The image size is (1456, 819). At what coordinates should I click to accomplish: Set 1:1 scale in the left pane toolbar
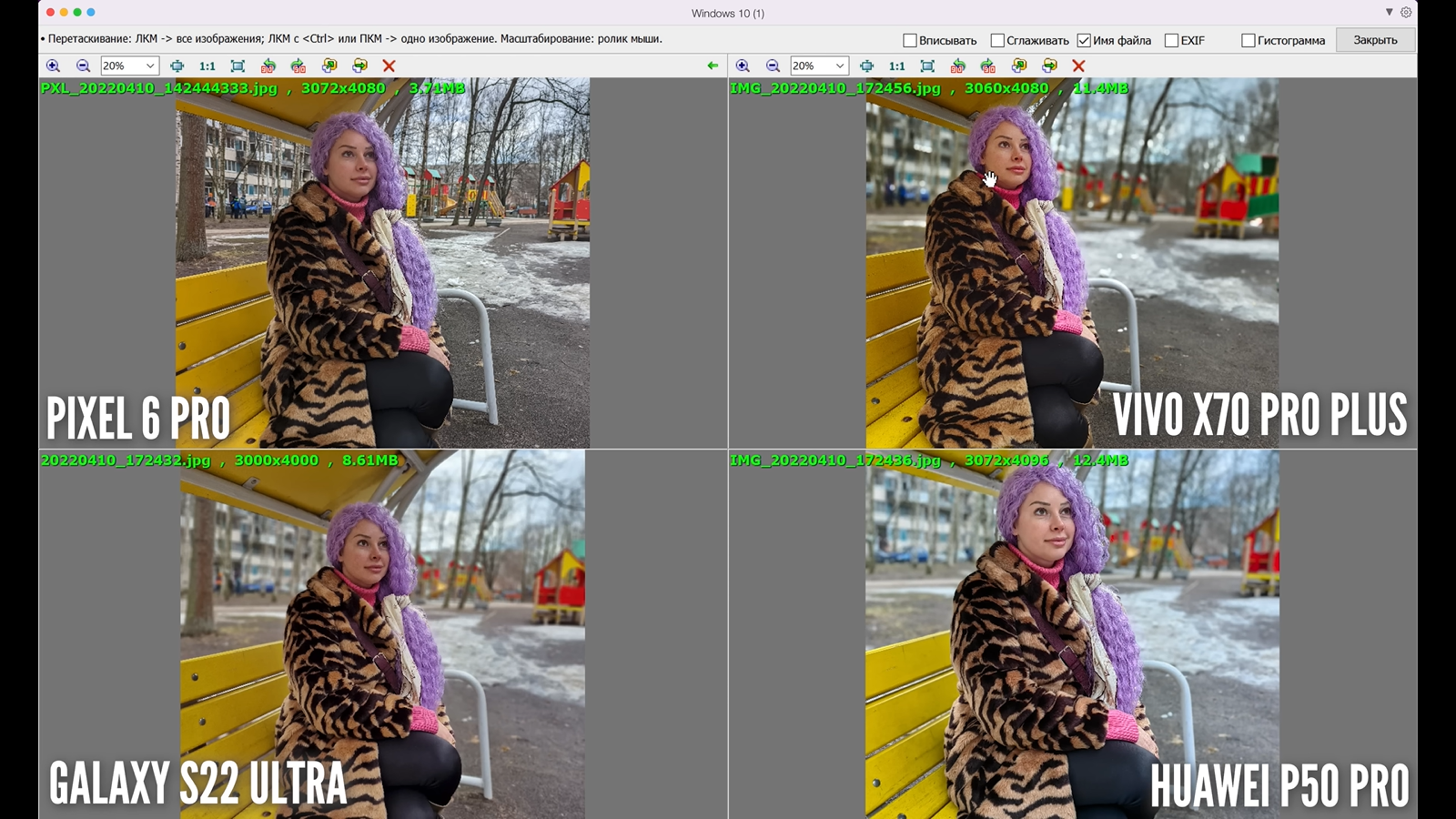click(207, 66)
